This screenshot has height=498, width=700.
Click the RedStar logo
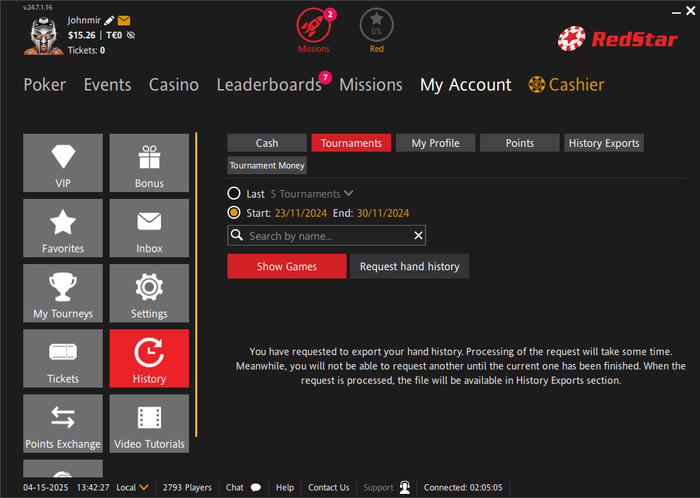pyautogui.click(x=617, y=39)
